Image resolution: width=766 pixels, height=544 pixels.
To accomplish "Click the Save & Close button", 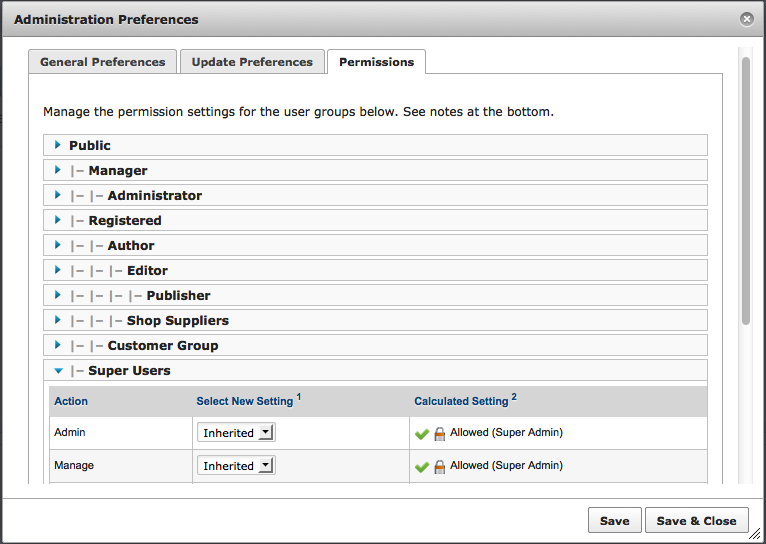I will click(695, 520).
